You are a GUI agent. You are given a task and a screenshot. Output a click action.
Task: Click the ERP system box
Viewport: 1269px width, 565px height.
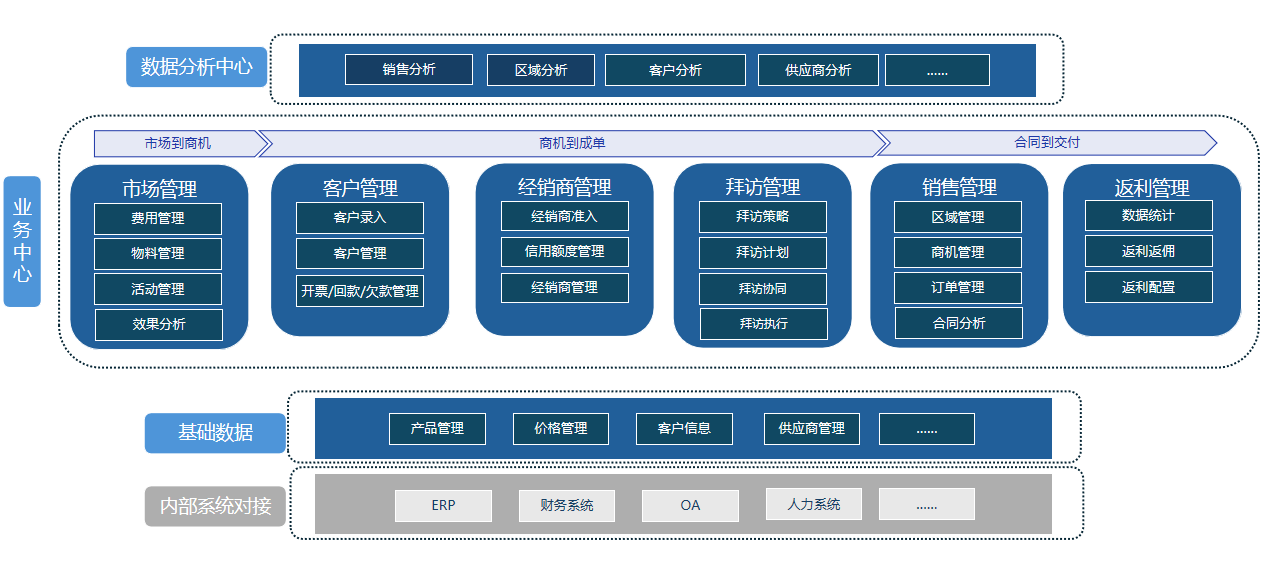(x=443, y=506)
